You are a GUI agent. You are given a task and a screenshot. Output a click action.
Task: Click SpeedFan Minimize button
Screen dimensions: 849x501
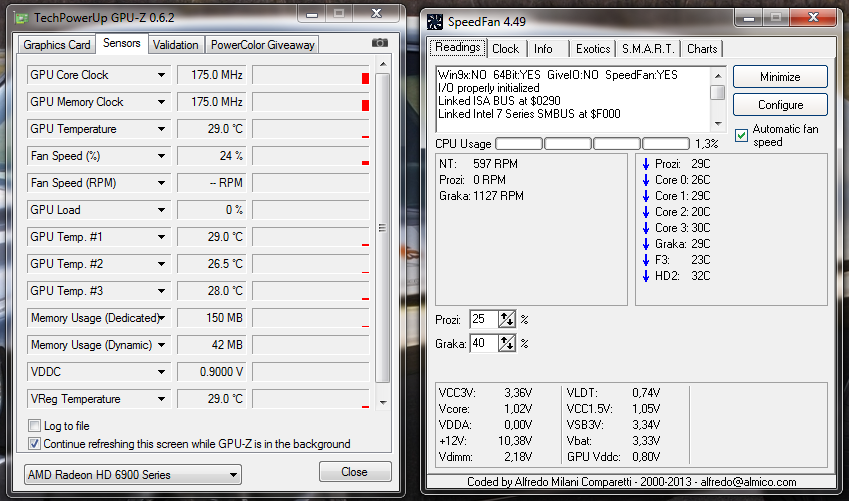coord(780,77)
